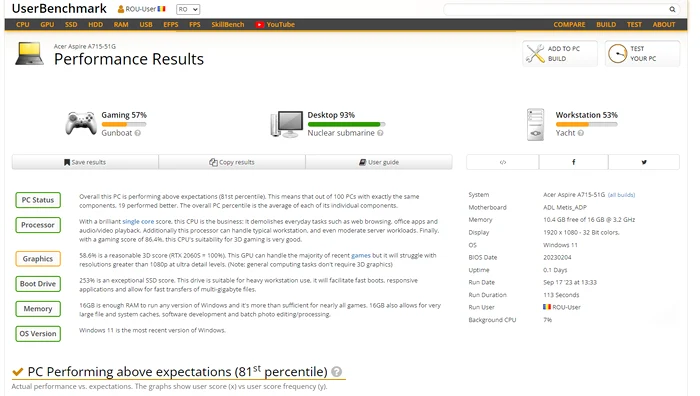Click the desktop monitor icon
Screen dimensions: 700x396
287,124
